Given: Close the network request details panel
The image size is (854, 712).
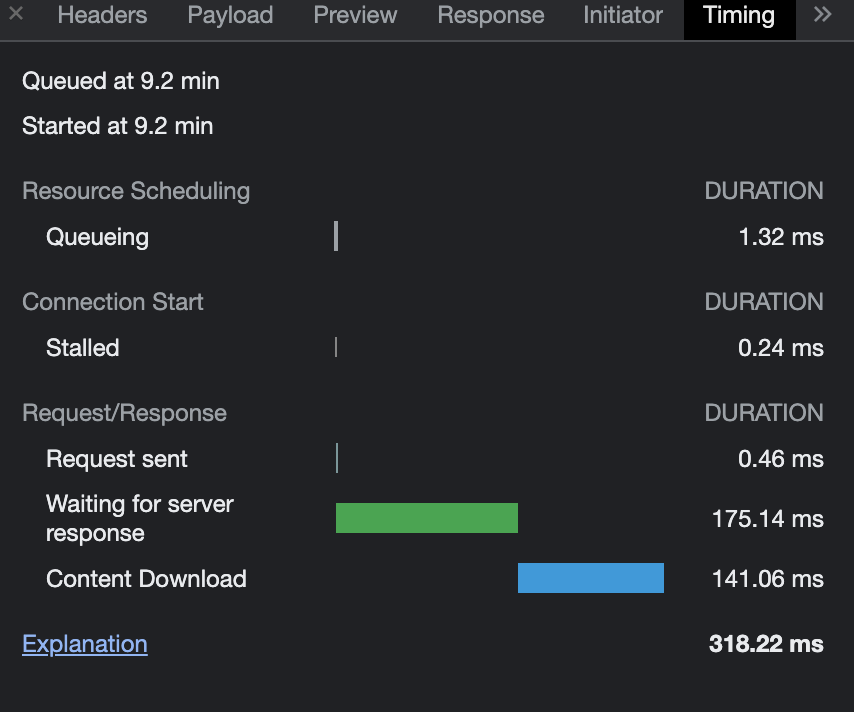Looking at the screenshot, I should [15, 16].
